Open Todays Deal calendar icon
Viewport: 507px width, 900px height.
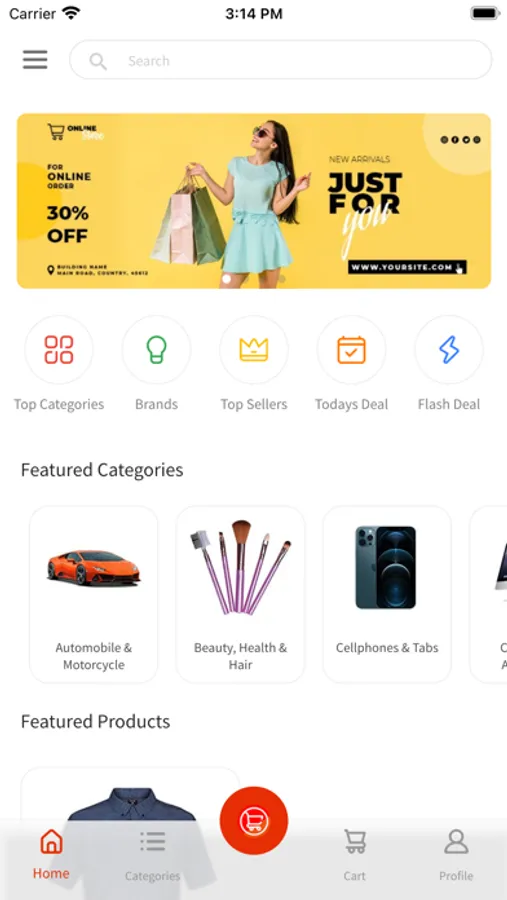(351, 350)
